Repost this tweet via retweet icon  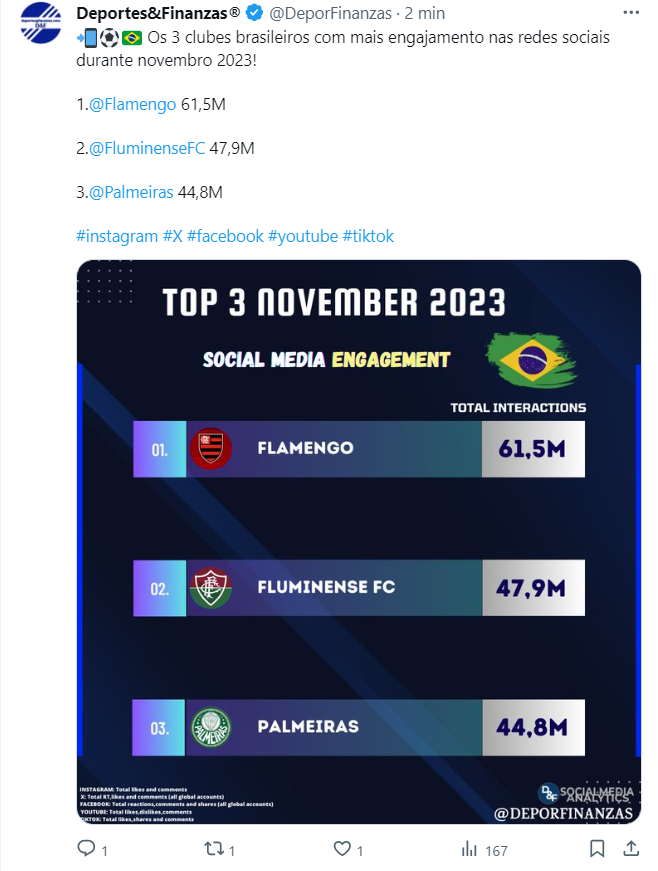pos(214,848)
